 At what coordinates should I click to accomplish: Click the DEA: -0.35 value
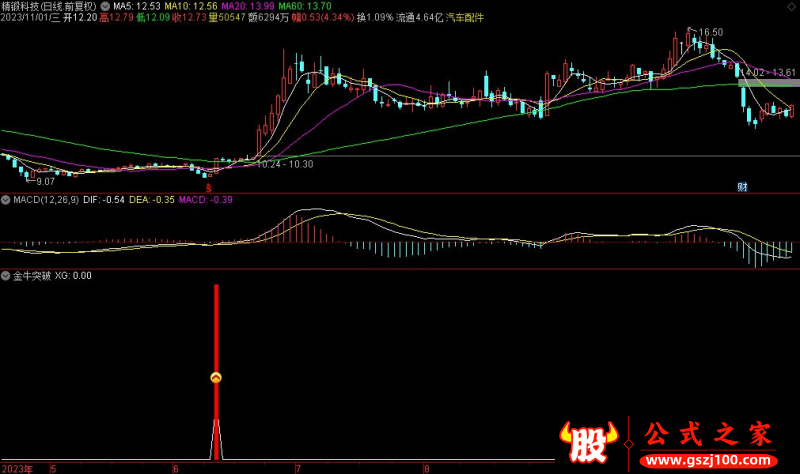[x=152, y=200]
